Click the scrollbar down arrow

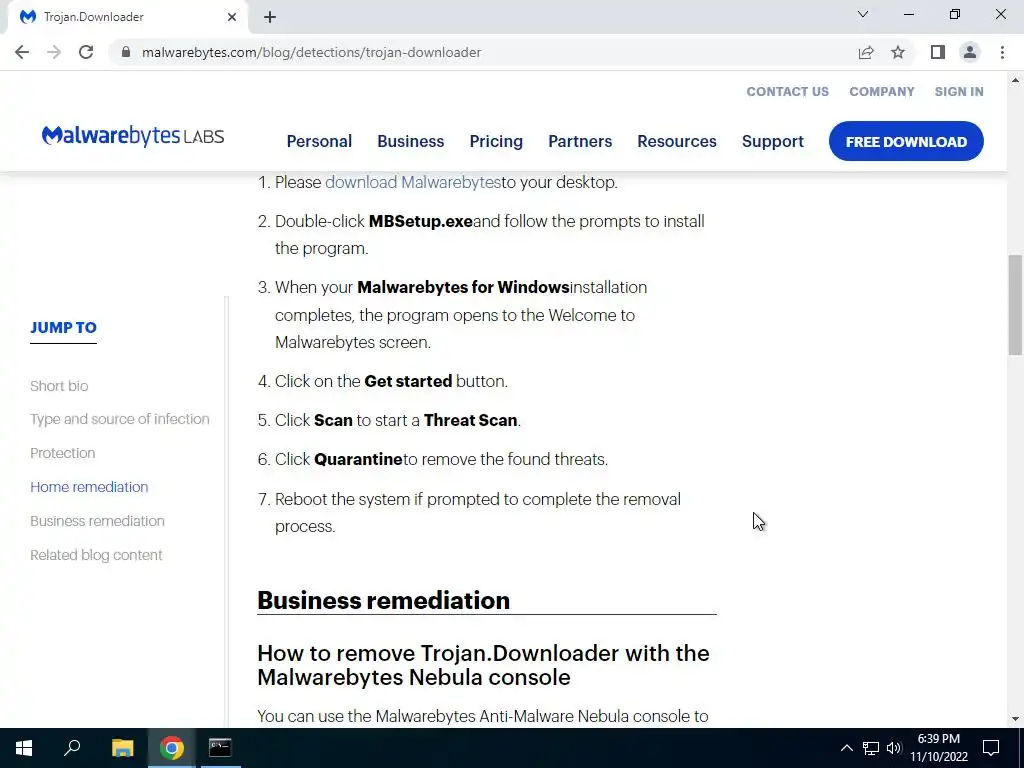[1015, 719]
